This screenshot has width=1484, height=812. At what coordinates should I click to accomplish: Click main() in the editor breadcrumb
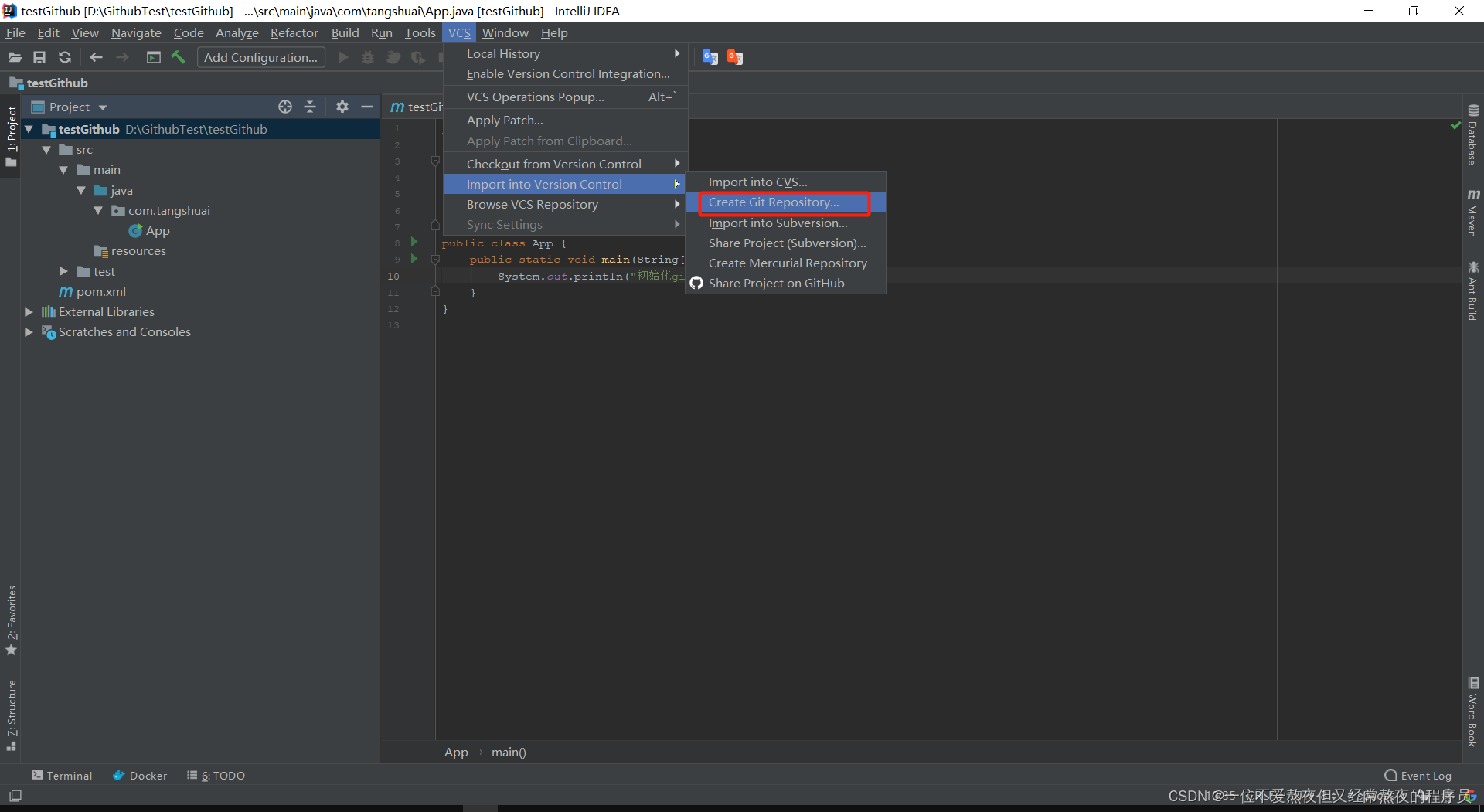point(509,752)
